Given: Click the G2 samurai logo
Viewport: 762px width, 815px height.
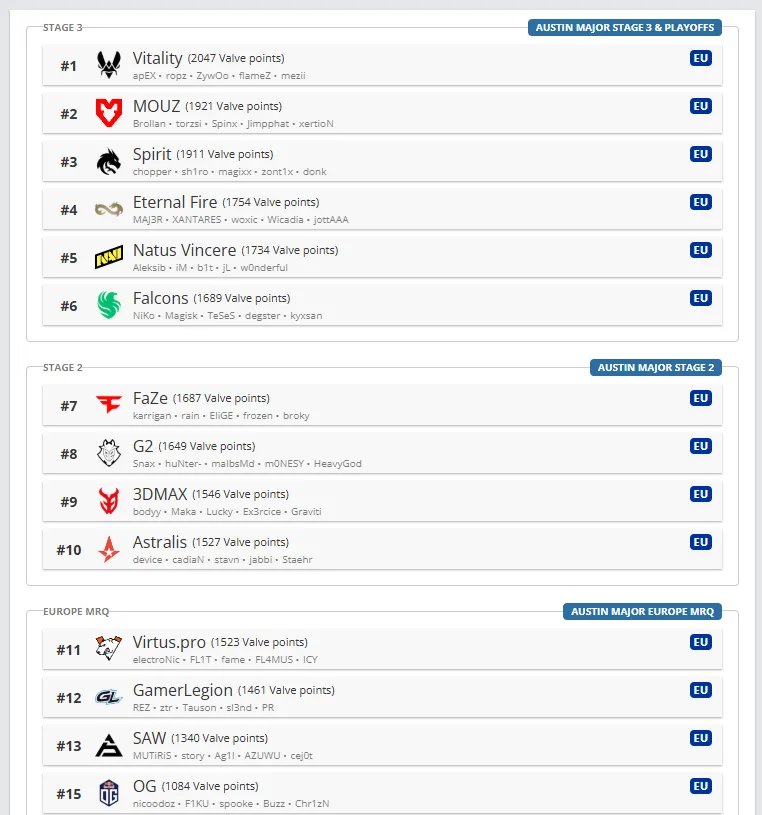Looking at the screenshot, I should coord(109,453).
